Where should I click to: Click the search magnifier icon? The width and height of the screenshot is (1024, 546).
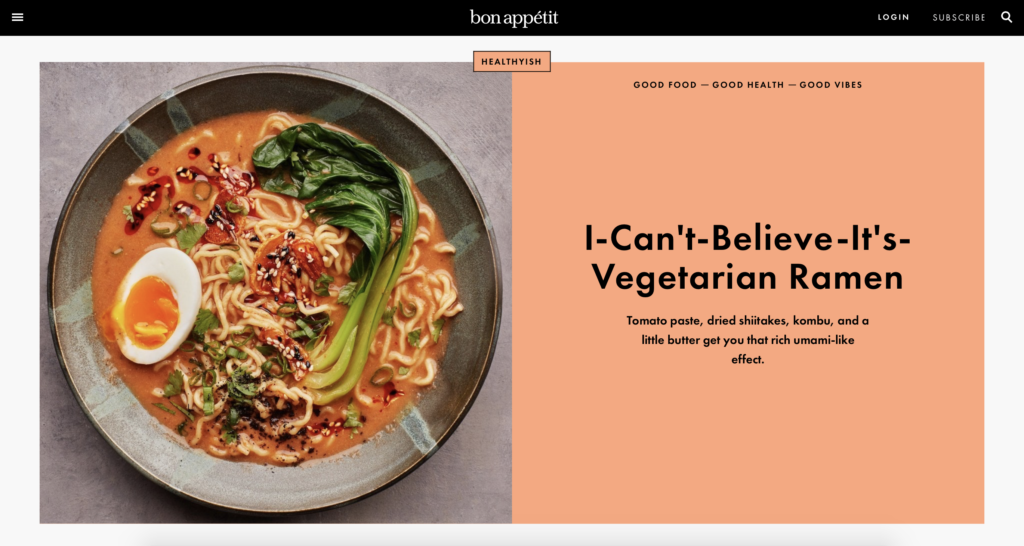click(x=1006, y=17)
